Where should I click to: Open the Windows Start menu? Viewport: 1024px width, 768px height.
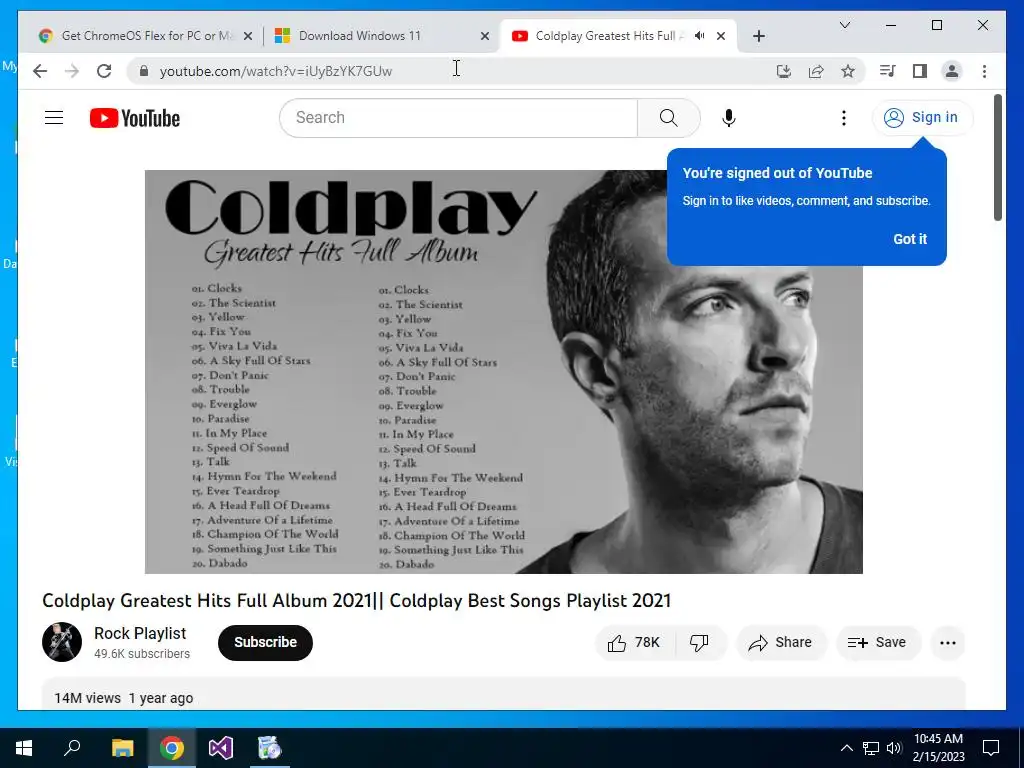click(x=24, y=748)
